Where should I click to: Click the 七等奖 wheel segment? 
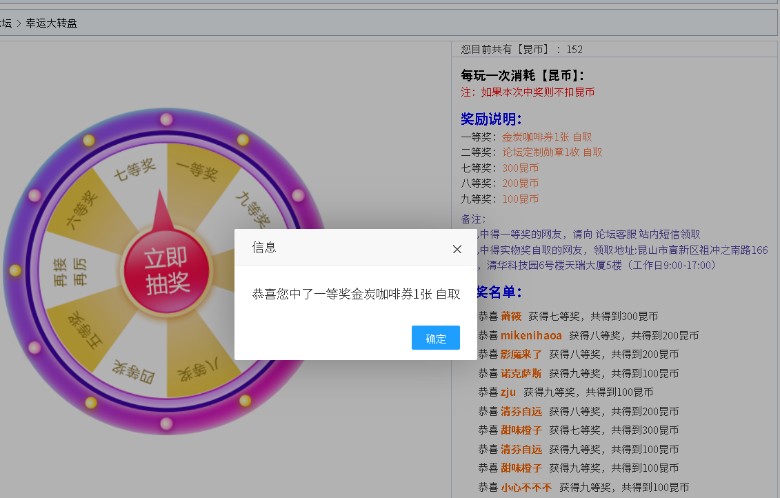(133, 173)
